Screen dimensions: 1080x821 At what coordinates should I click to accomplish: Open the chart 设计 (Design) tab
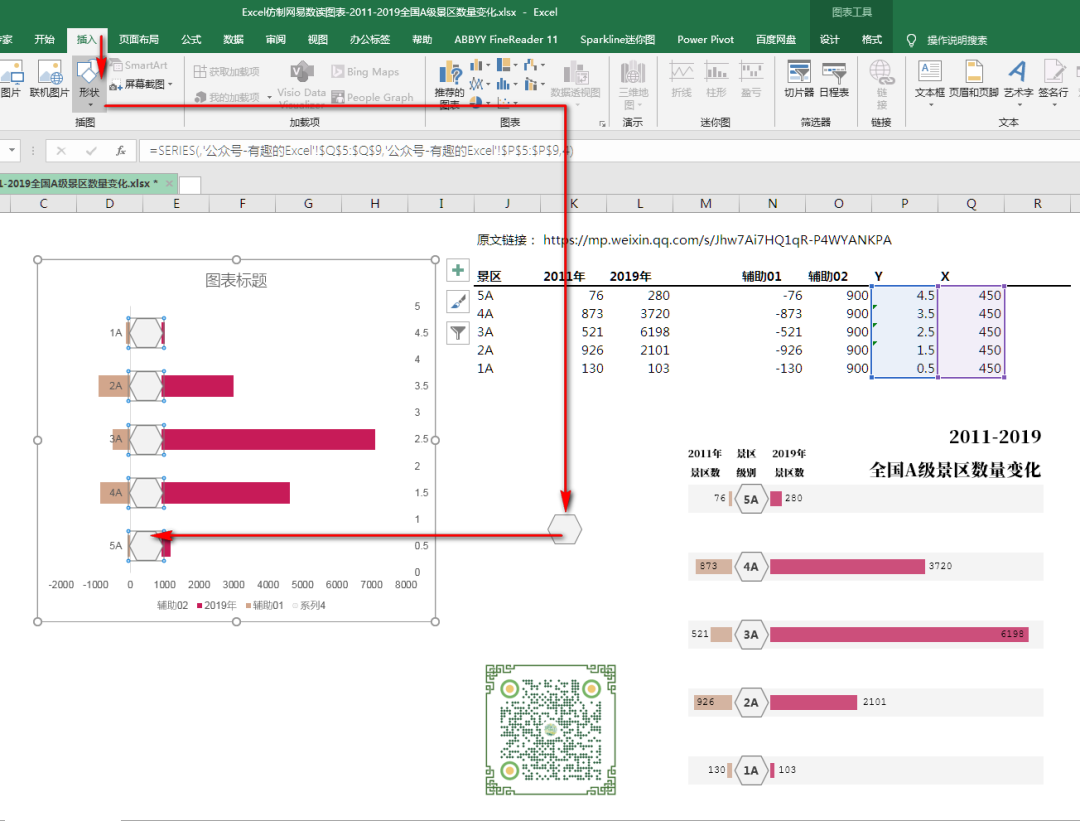coord(829,39)
